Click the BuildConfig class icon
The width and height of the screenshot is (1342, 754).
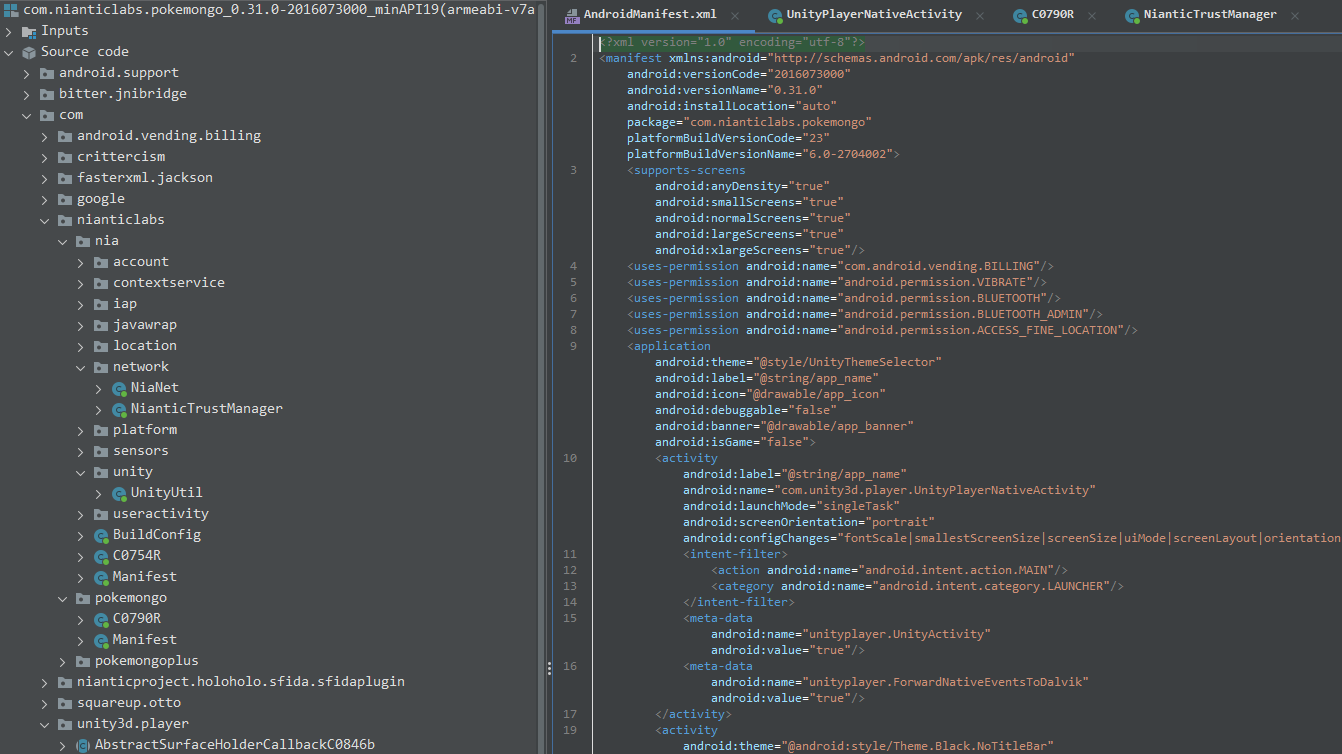click(101, 535)
